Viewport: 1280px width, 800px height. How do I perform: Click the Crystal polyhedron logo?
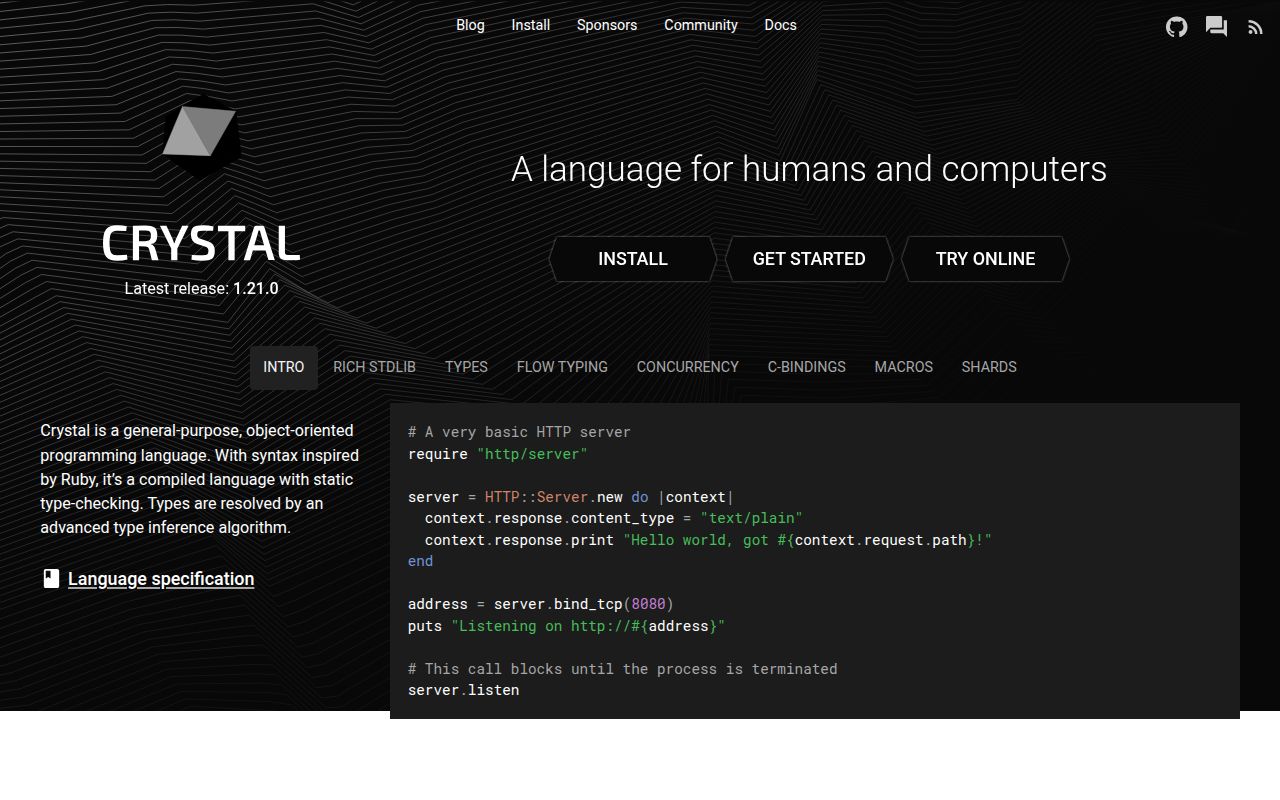(200, 136)
